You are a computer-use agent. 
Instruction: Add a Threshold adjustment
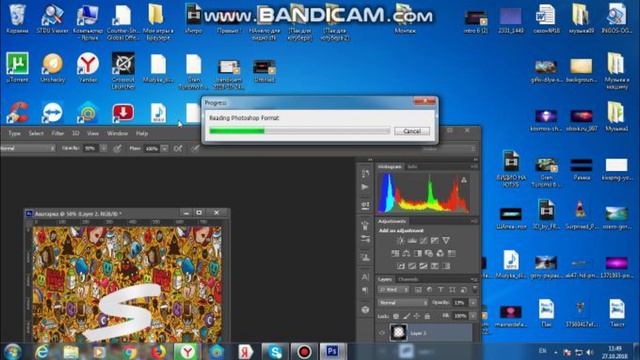click(x=423, y=266)
